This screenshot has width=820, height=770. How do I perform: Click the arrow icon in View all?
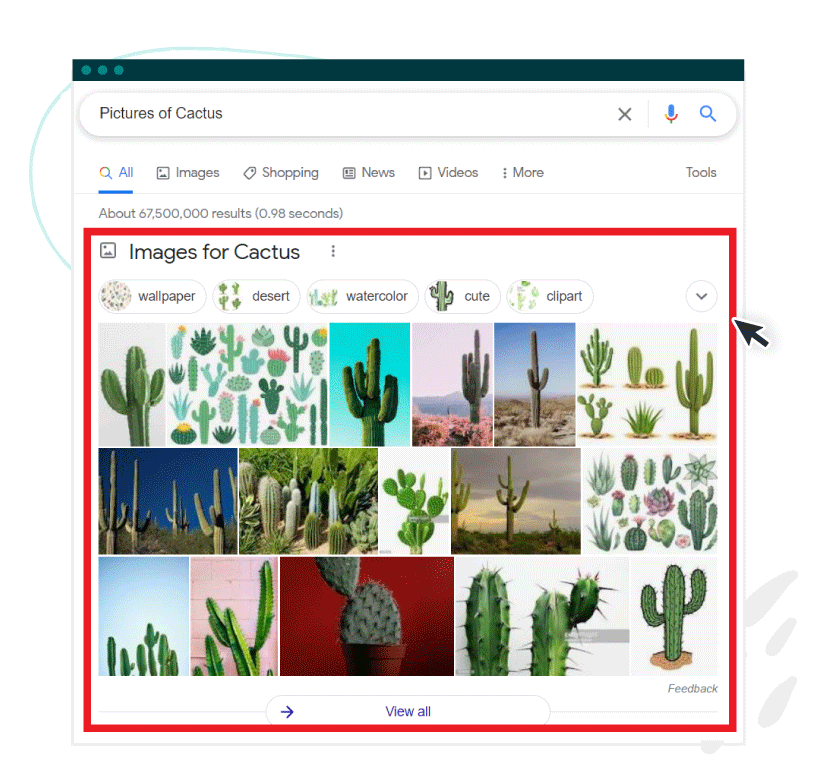pos(287,711)
